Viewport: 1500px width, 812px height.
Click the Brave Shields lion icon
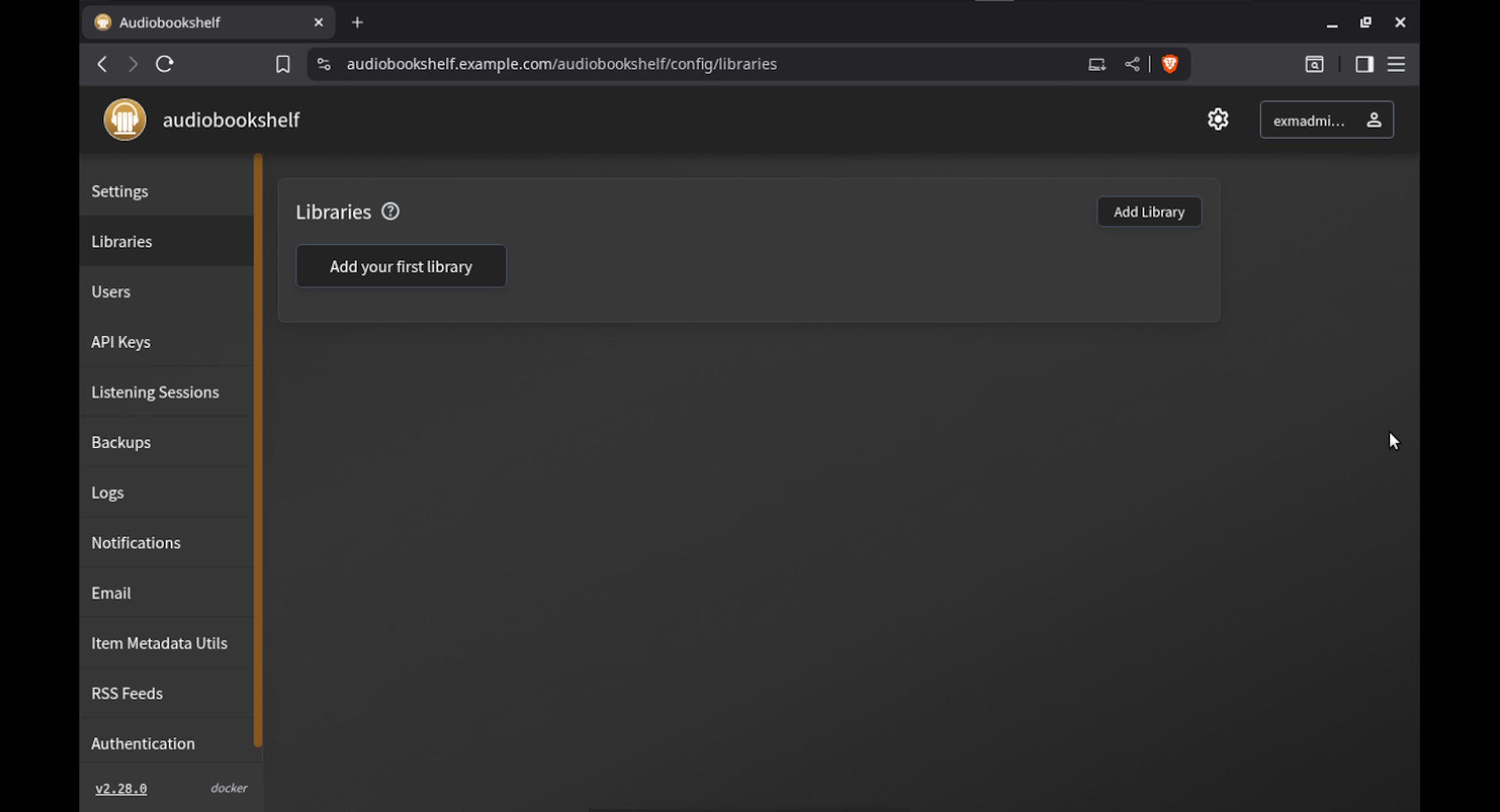click(x=1170, y=64)
